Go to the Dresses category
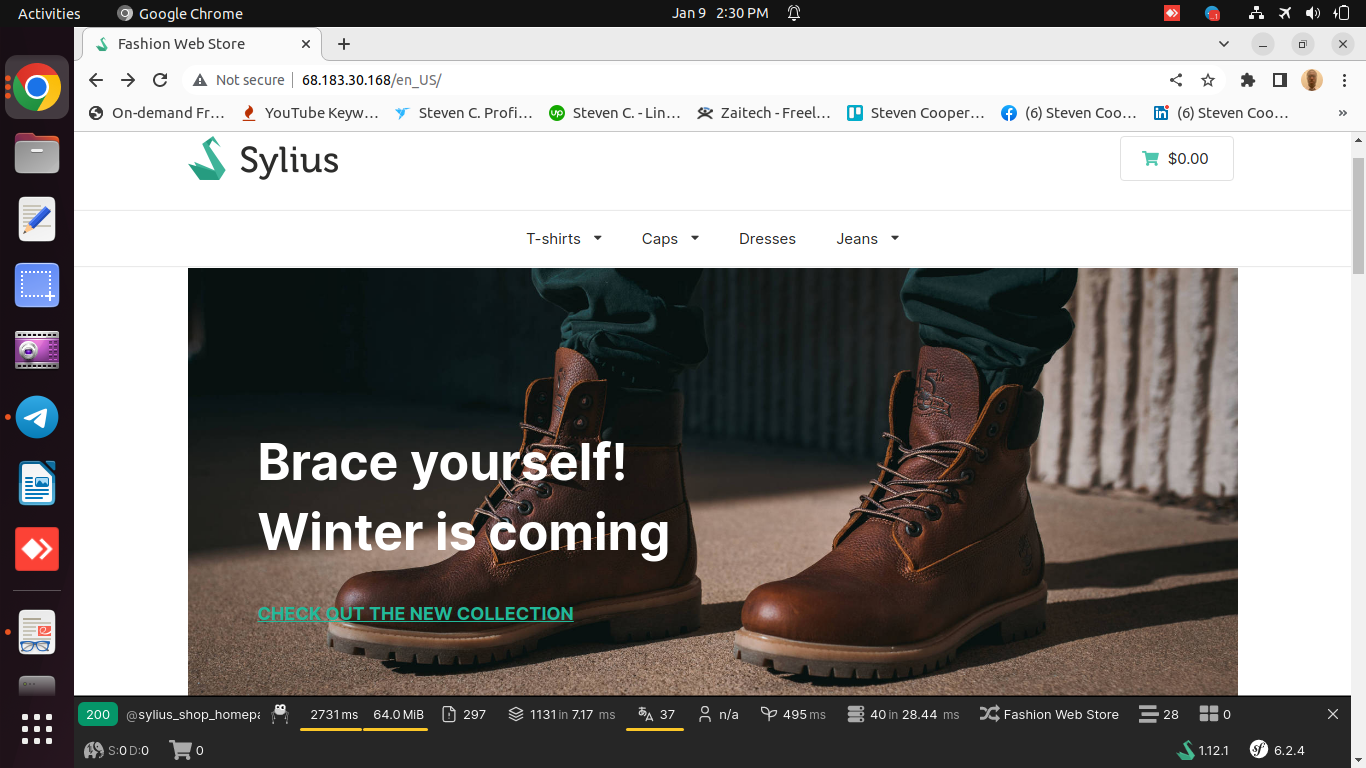The image size is (1366, 768). [x=767, y=238]
